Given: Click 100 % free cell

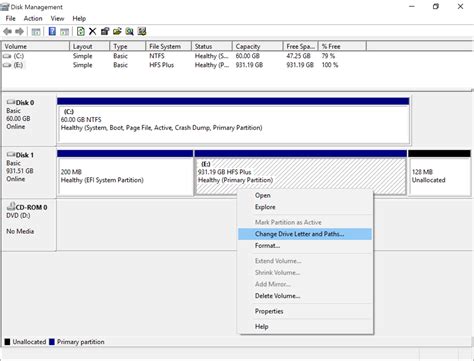Looking at the screenshot, I should tap(330, 65).
